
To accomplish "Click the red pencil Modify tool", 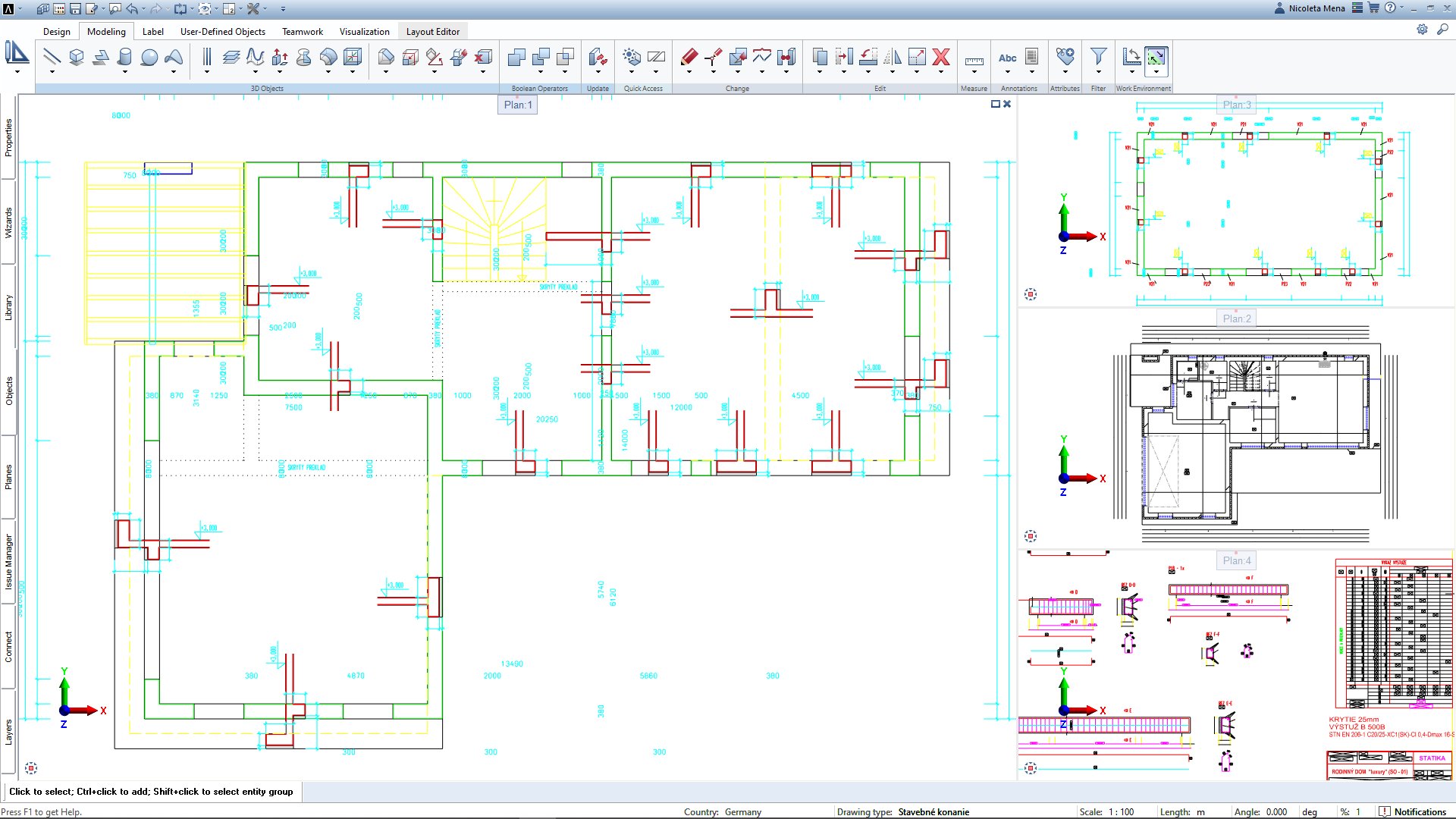I will coord(689,57).
